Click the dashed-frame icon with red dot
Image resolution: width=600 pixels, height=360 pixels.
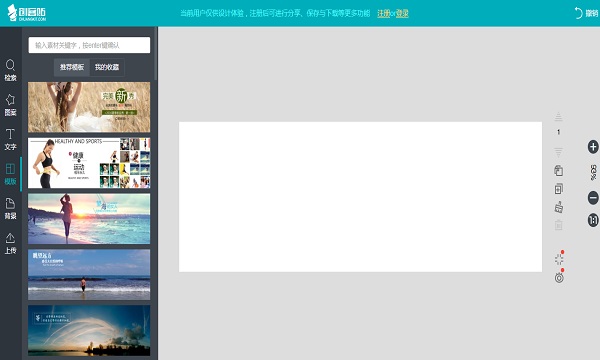tap(559, 259)
